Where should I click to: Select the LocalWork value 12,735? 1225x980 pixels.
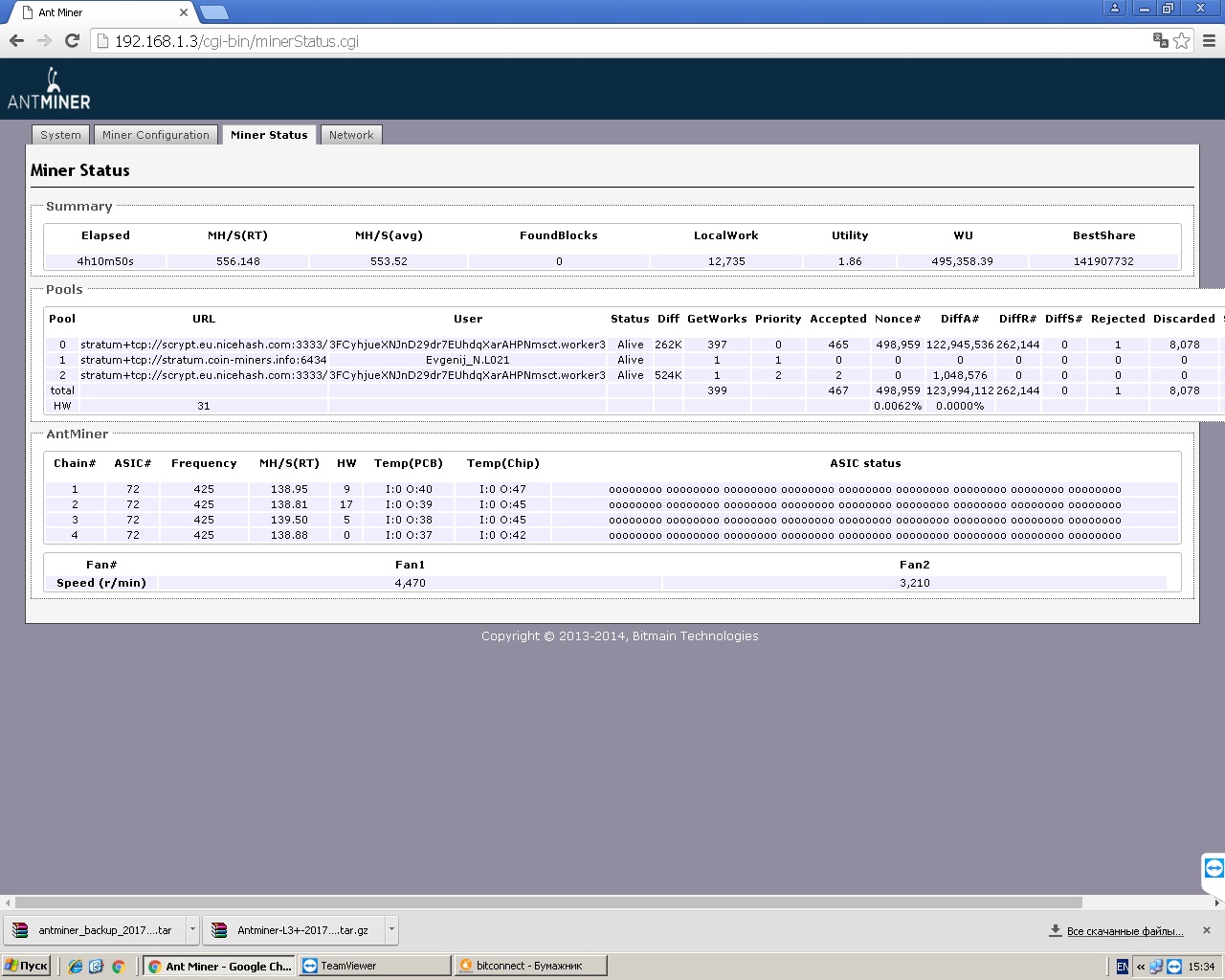point(726,261)
